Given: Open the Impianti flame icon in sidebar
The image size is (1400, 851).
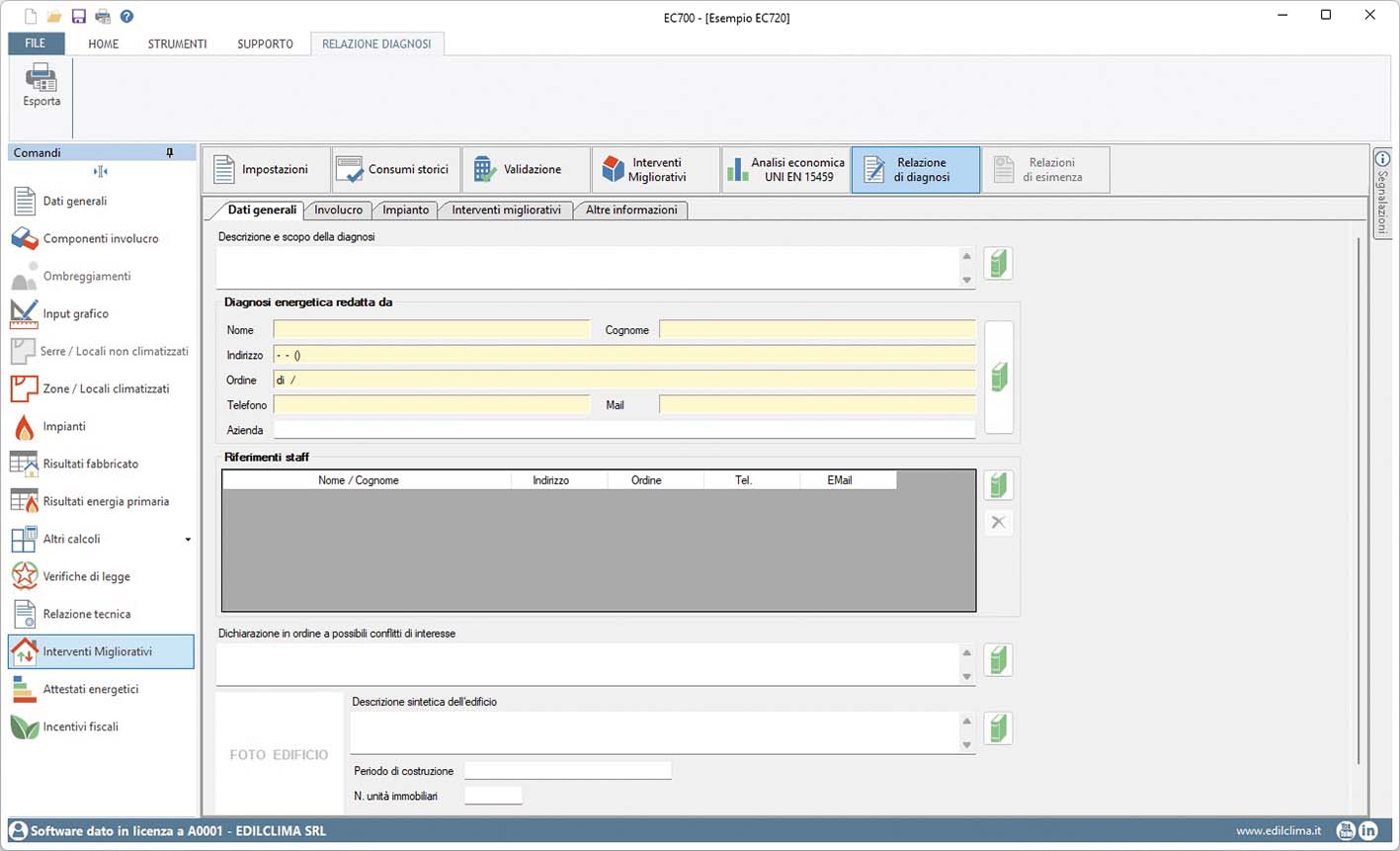Looking at the screenshot, I should click(24, 427).
